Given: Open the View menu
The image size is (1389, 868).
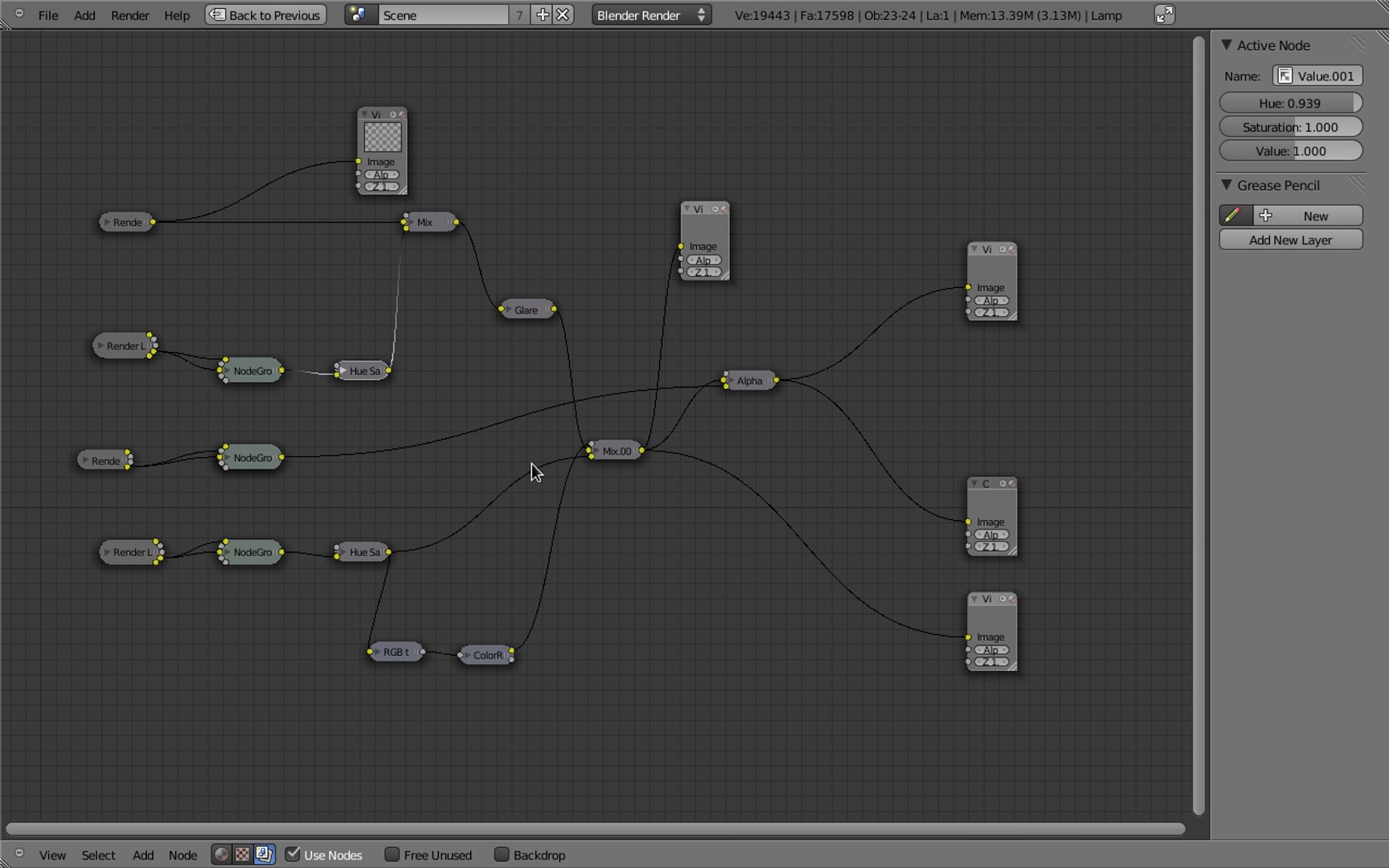Looking at the screenshot, I should point(52,855).
